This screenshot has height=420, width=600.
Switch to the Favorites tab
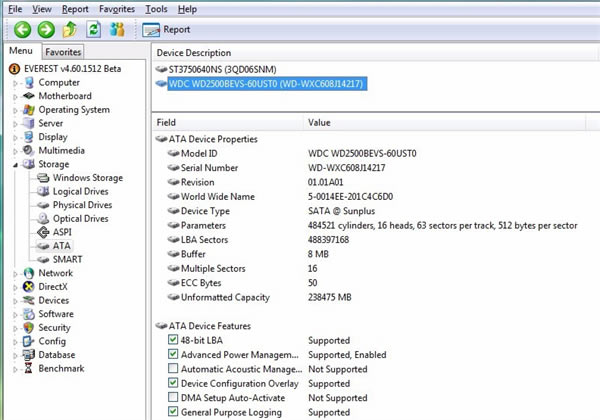[63, 52]
